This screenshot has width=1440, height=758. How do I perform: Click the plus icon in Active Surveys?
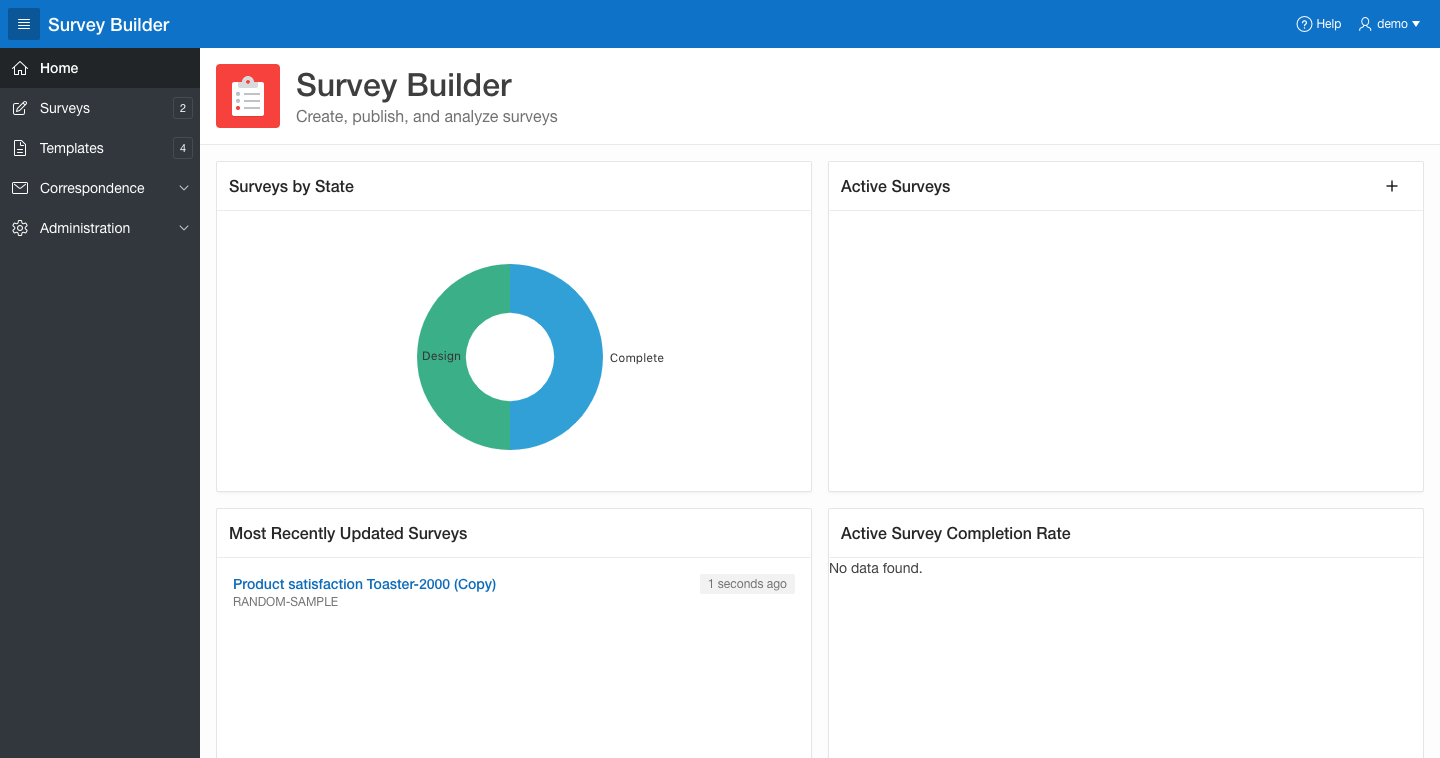click(1391, 186)
